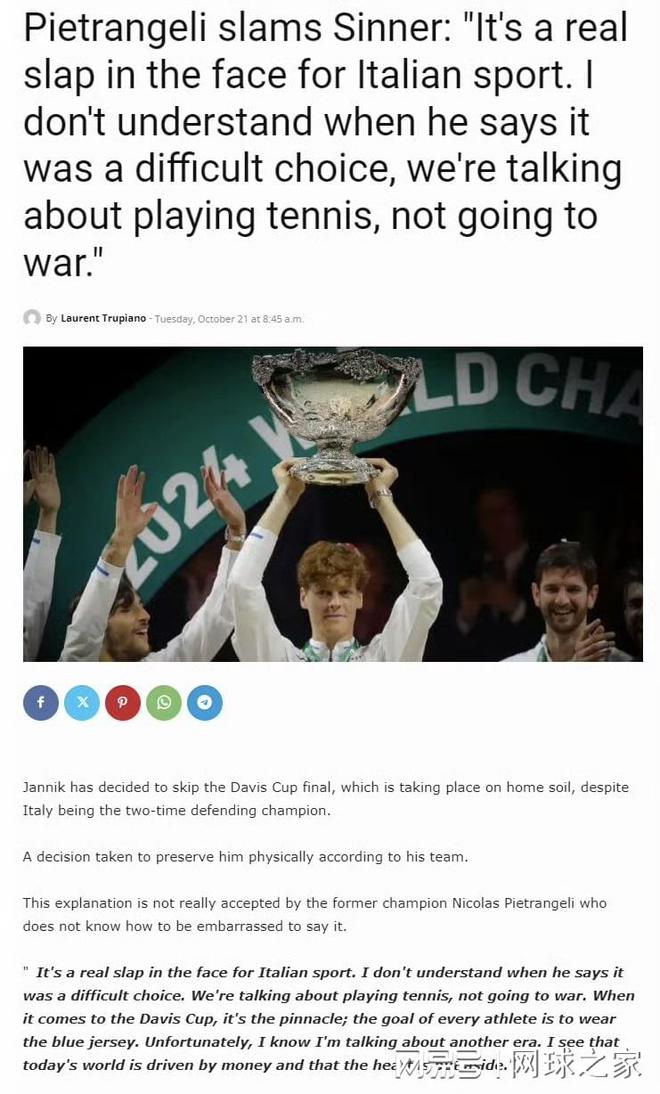Share the article via WhatsApp
This screenshot has width=660, height=1094.
(164, 703)
